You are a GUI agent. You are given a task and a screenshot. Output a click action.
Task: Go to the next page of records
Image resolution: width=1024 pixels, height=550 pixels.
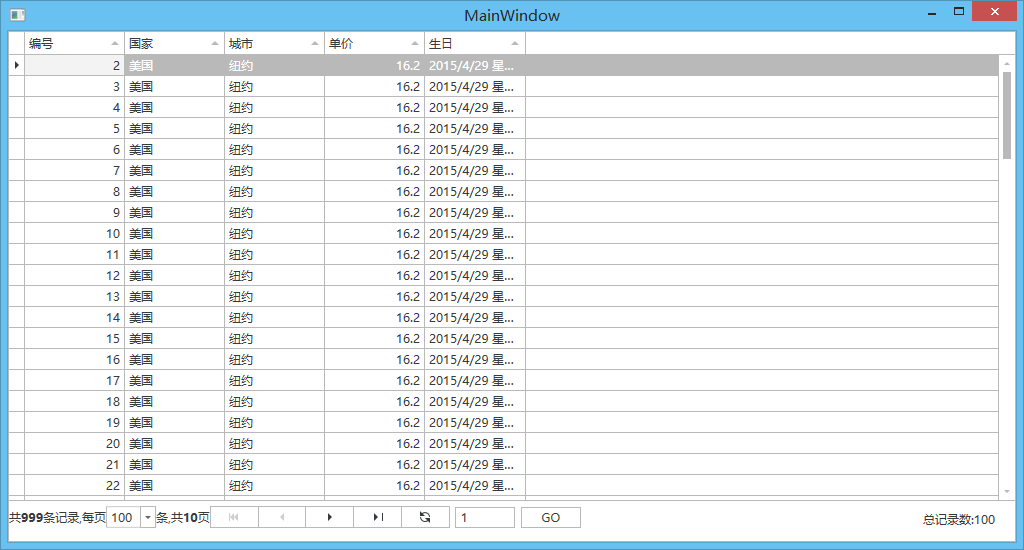(330, 517)
